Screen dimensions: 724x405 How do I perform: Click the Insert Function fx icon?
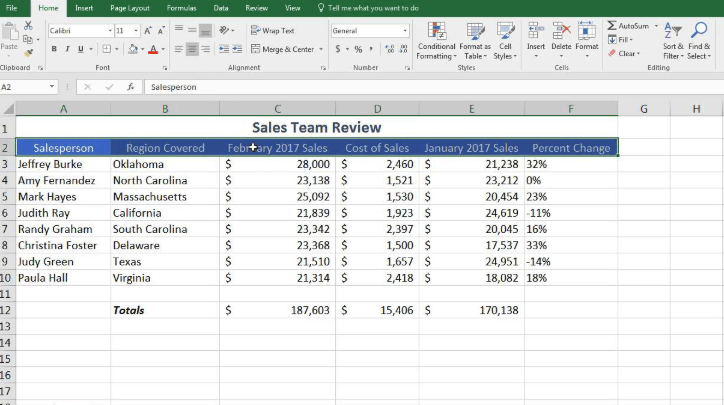[130, 87]
